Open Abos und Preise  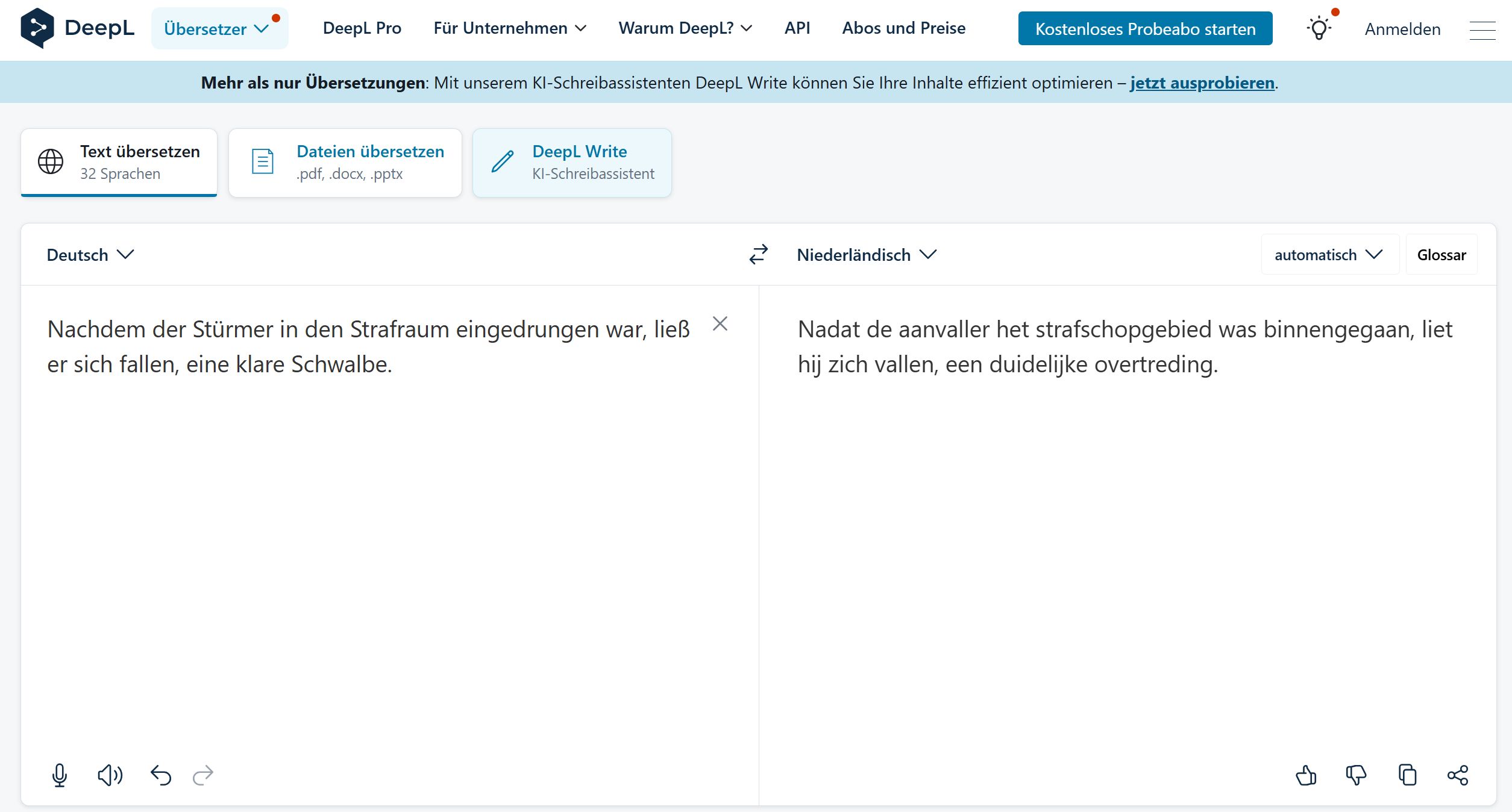pyautogui.click(x=903, y=28)
